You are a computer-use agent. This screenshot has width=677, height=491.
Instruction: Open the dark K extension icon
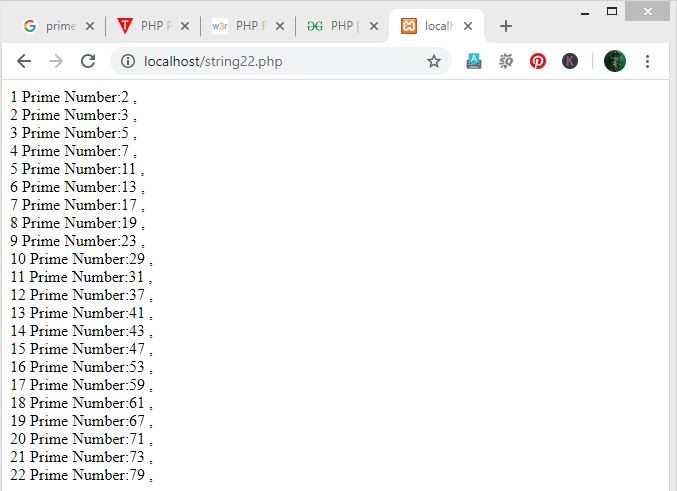click(569, 61)
